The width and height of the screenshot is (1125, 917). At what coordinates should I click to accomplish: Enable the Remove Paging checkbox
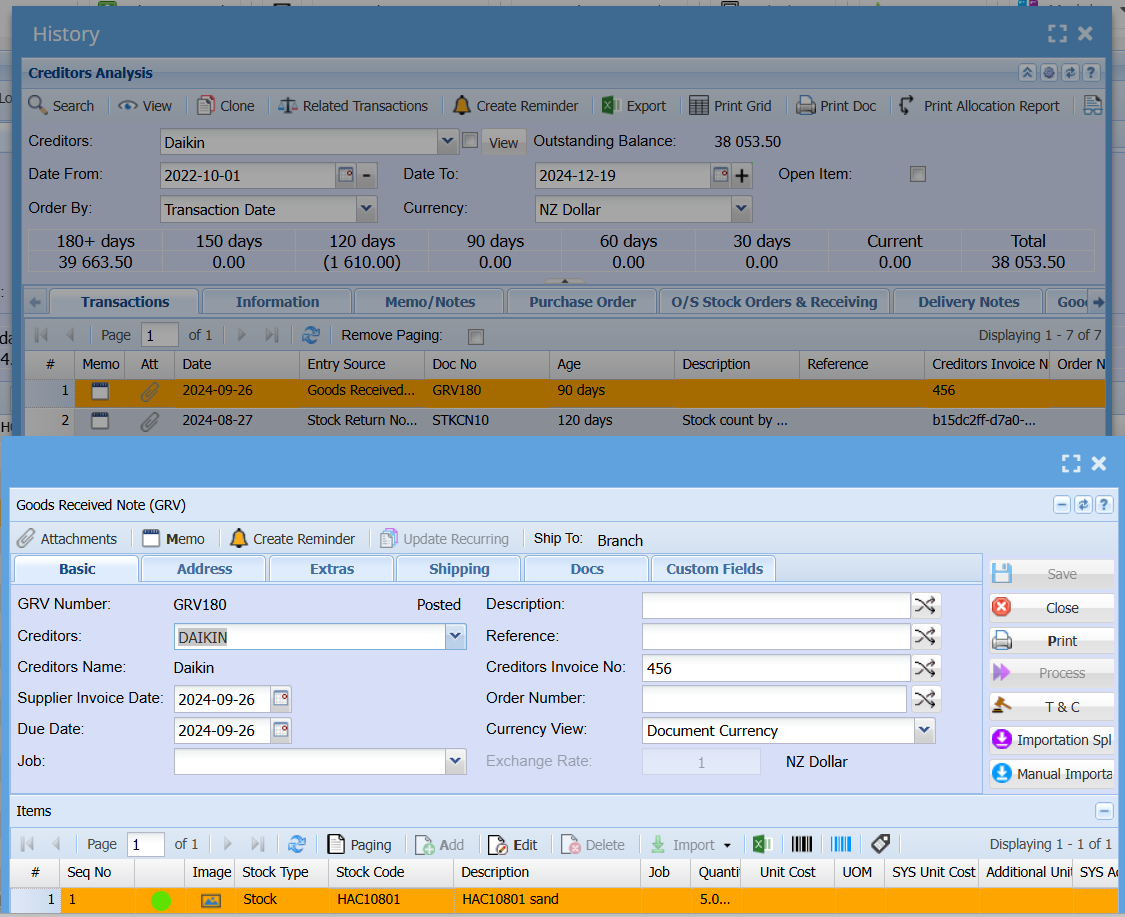pyautogui.click(x=476, y=336)
